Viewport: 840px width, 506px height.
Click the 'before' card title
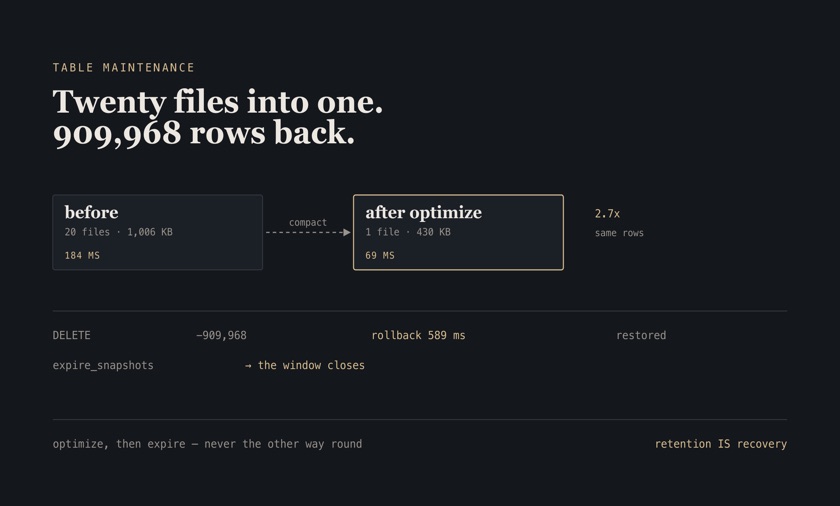coord(92,213)
